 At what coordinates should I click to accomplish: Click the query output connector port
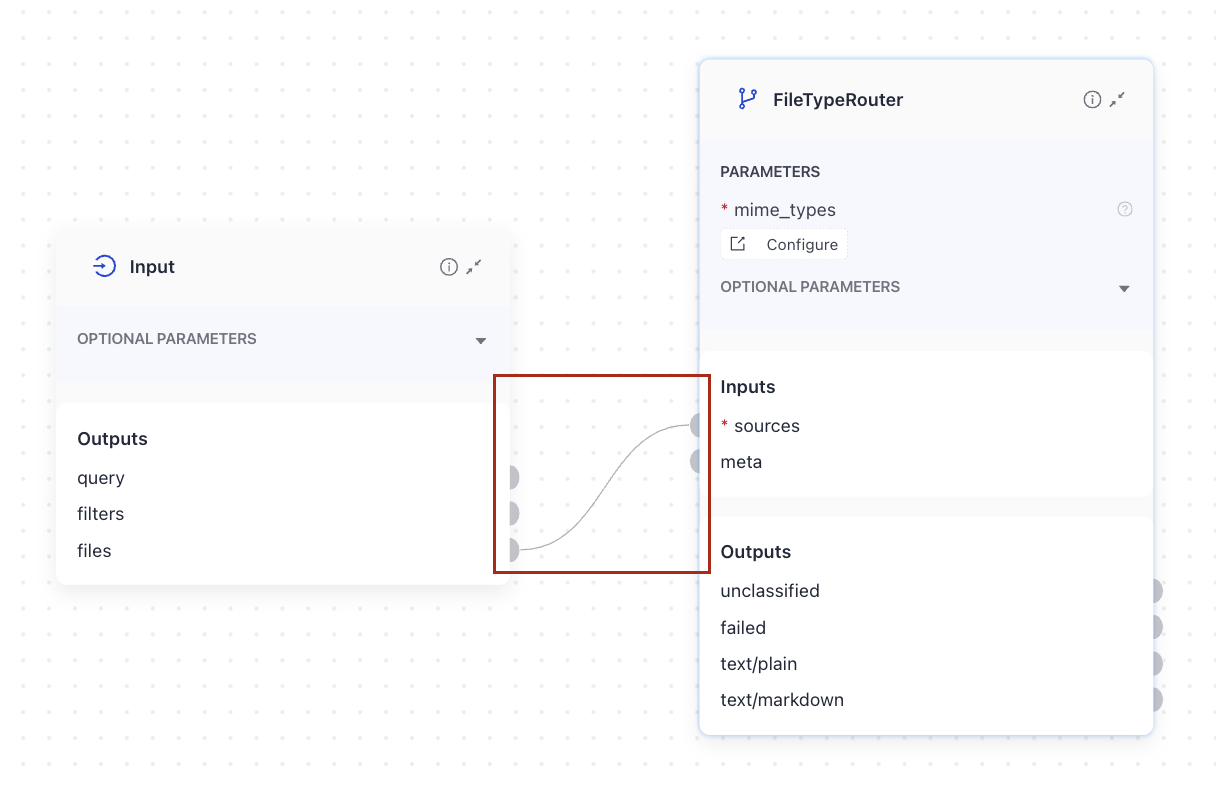(512, 478)
